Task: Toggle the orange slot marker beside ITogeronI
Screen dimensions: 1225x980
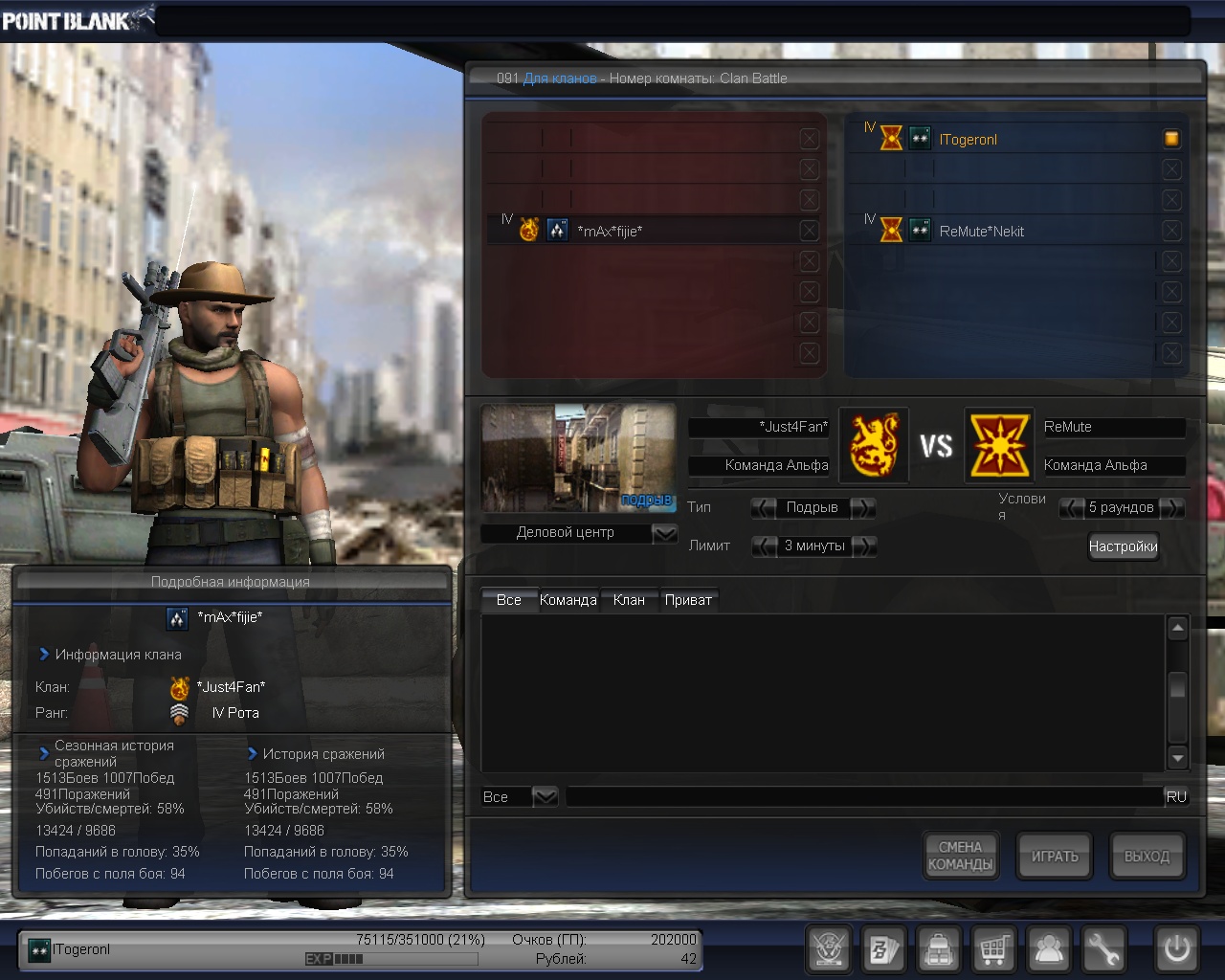Action: pyautogui.click(x=1171, y=139)
